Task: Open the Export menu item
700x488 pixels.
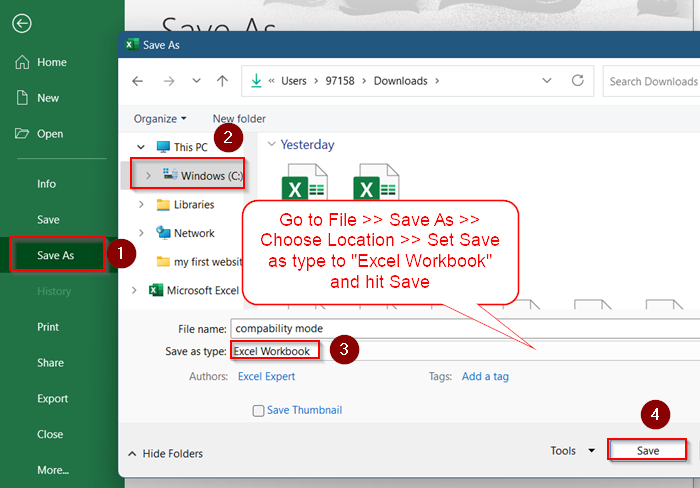Action: point(53,399)
